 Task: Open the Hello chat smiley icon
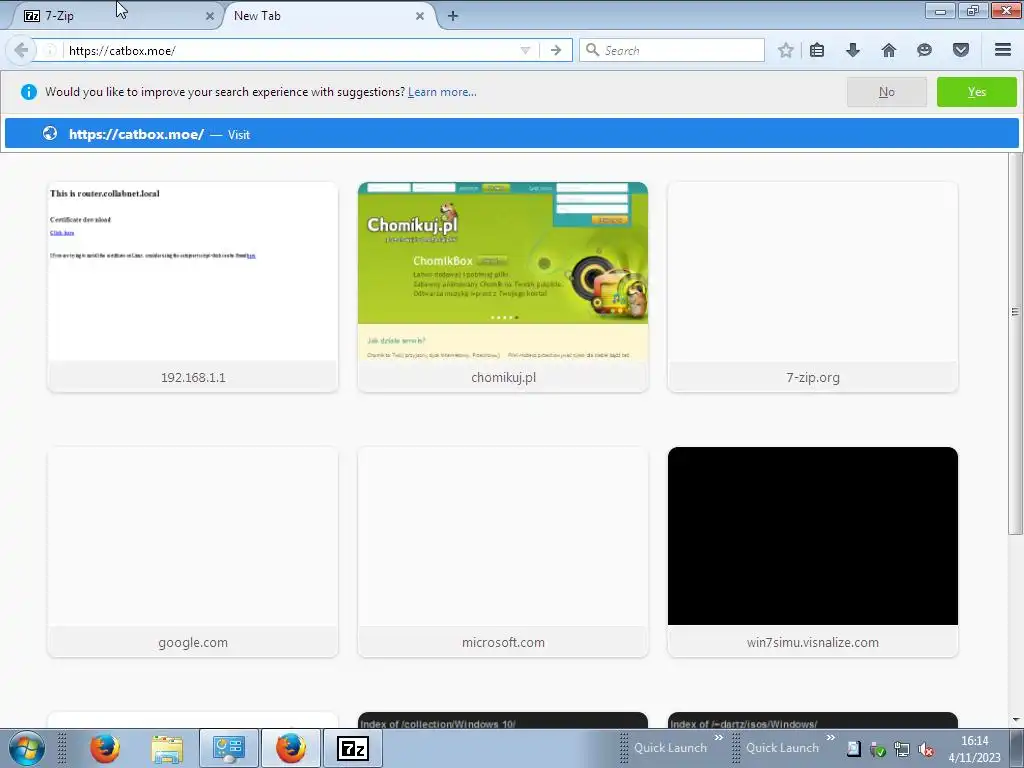point(924,50)
